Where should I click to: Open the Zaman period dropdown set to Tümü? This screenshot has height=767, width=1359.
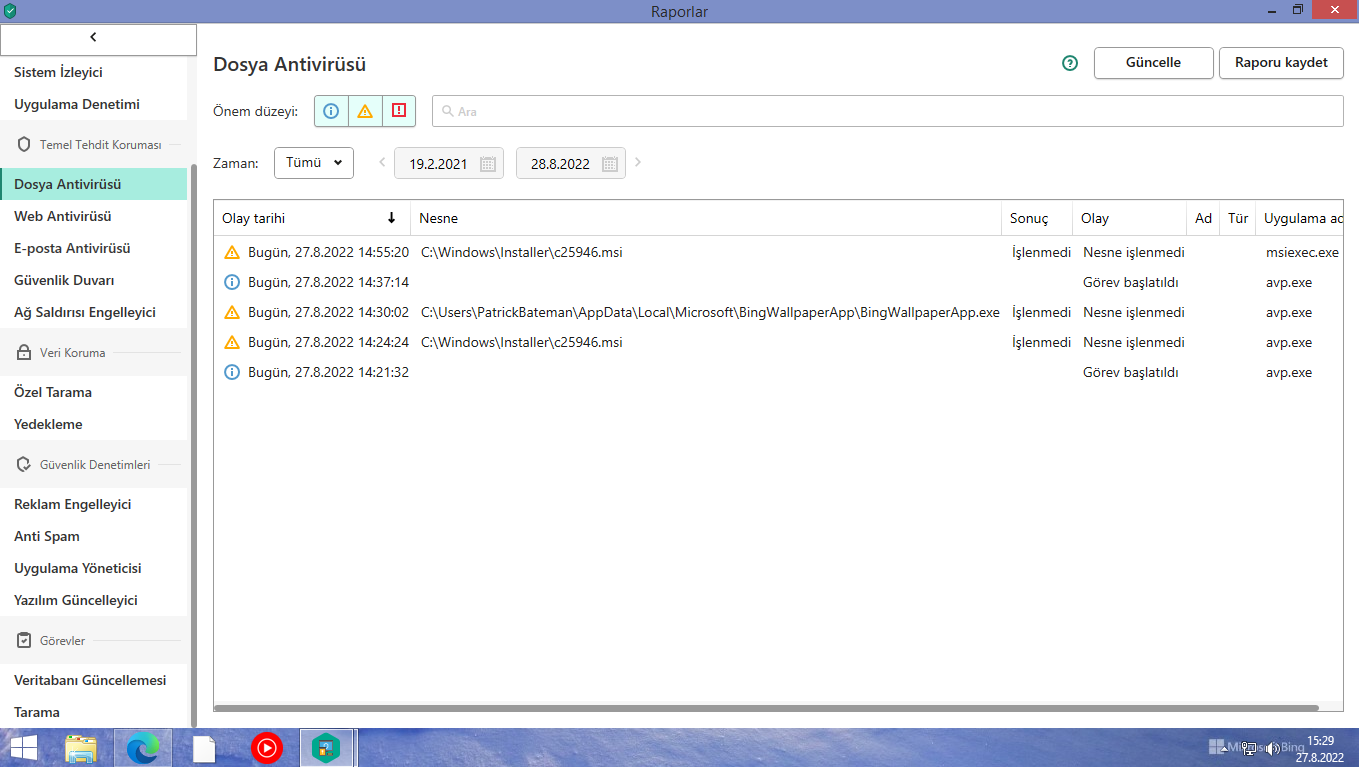pos(314,163)
